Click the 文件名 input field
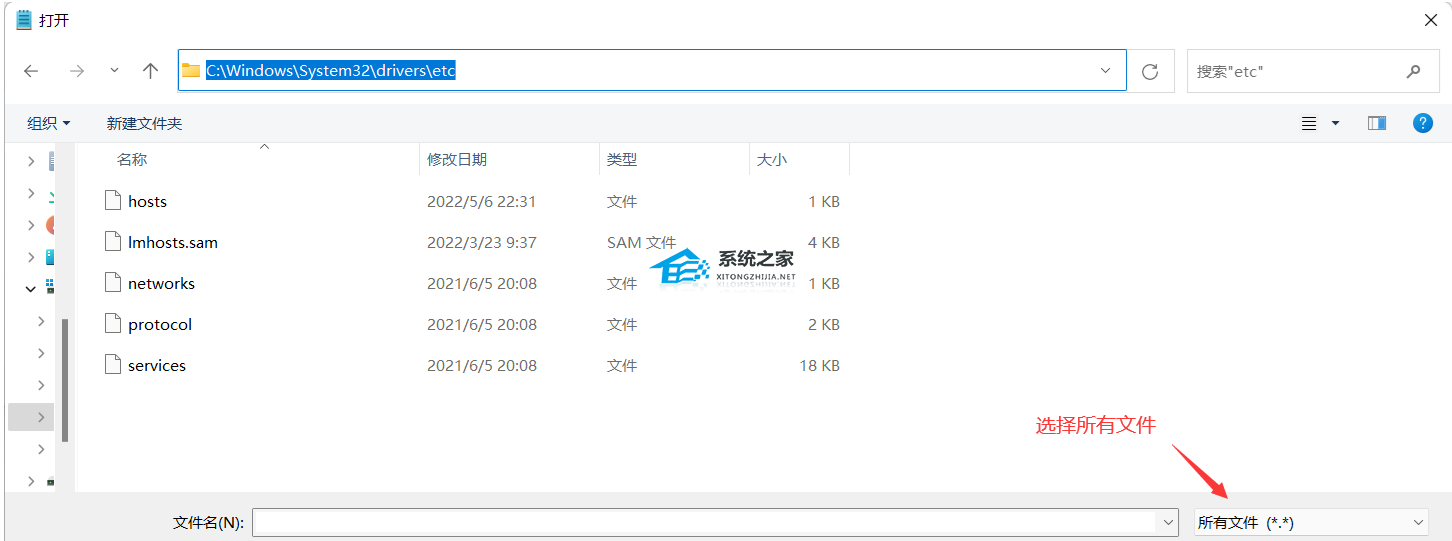 [705, 522]
